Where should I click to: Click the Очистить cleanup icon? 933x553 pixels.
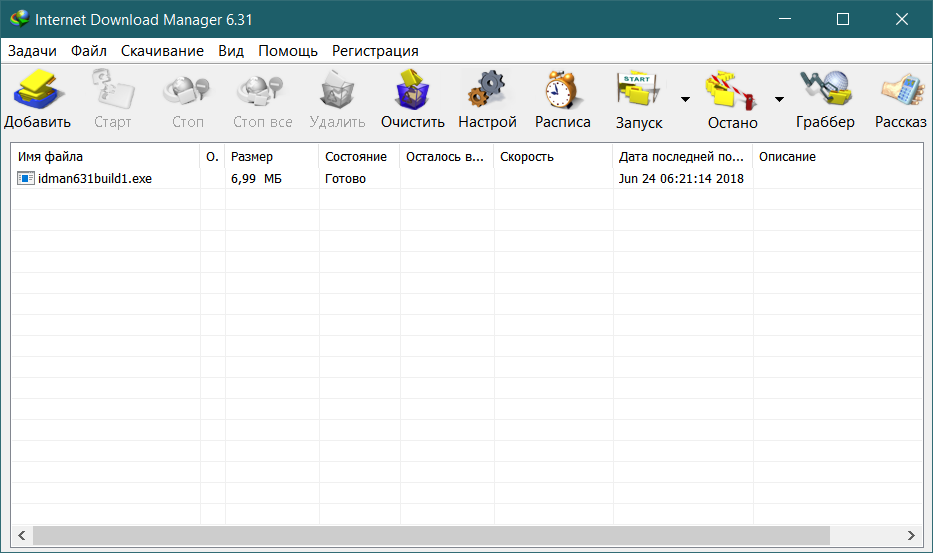(x=412, y=89)
